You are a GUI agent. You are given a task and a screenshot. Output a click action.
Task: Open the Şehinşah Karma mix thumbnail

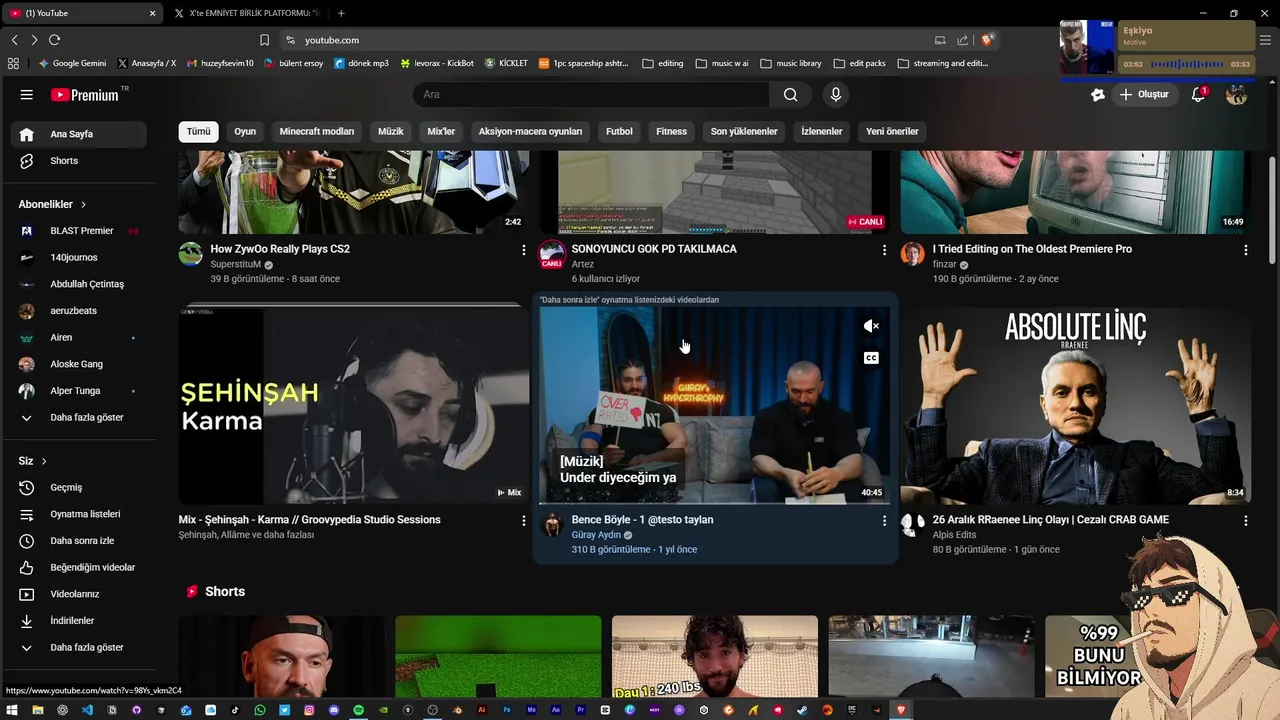click(x=354, y=405)
